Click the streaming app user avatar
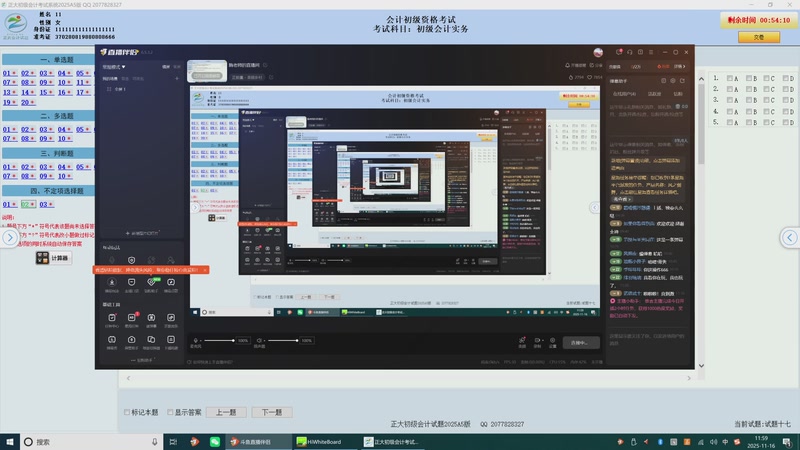This screenshot has width=800, height=450. pos(598,52)
